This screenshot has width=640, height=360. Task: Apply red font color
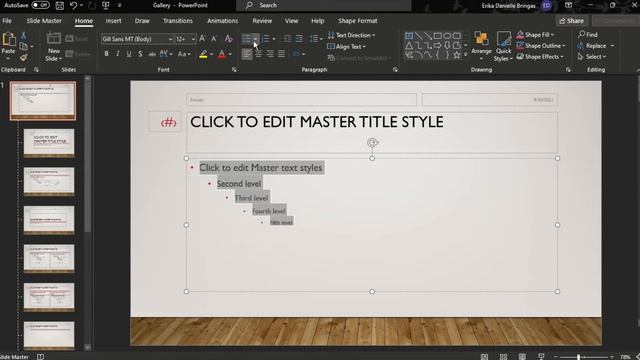(x=222, y=54)
